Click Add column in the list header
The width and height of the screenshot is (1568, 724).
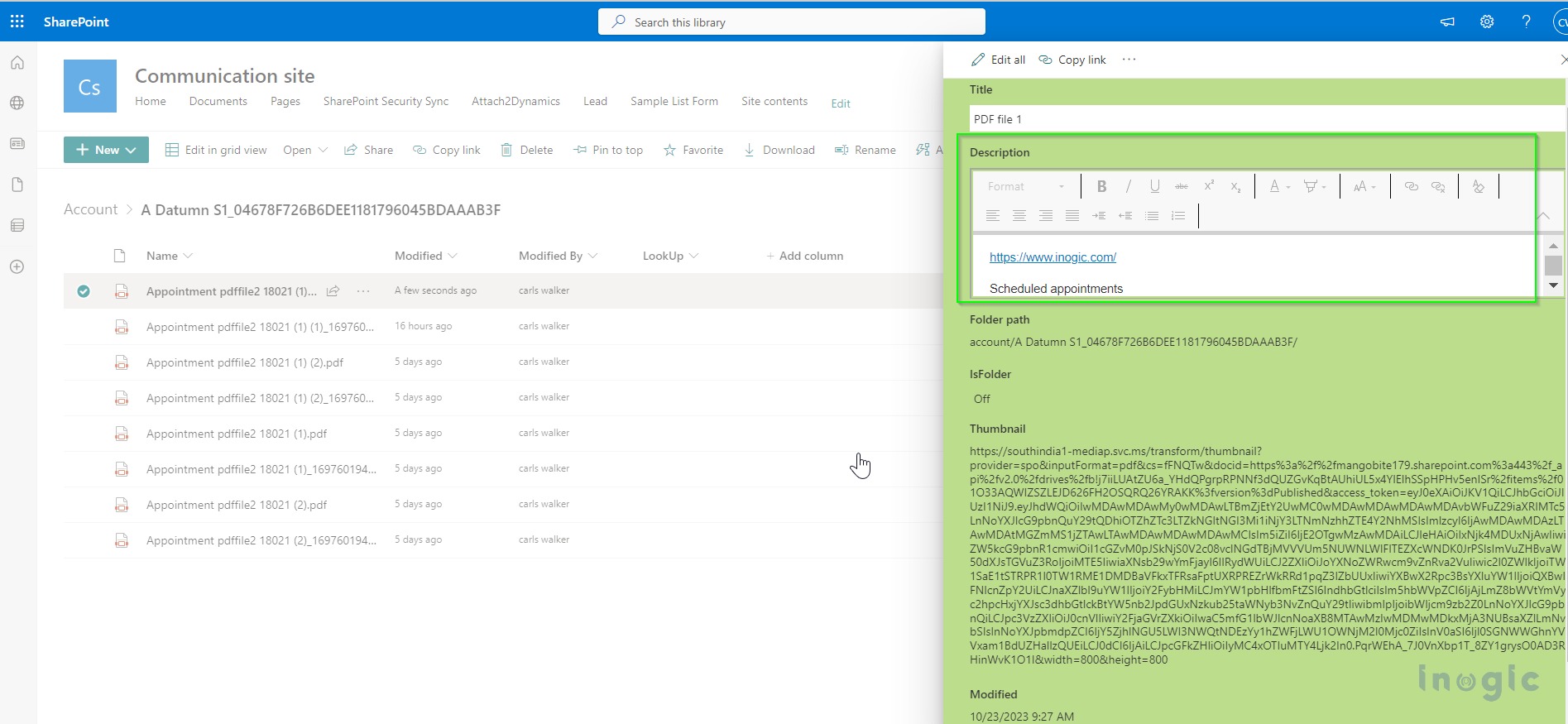[804, 256]
